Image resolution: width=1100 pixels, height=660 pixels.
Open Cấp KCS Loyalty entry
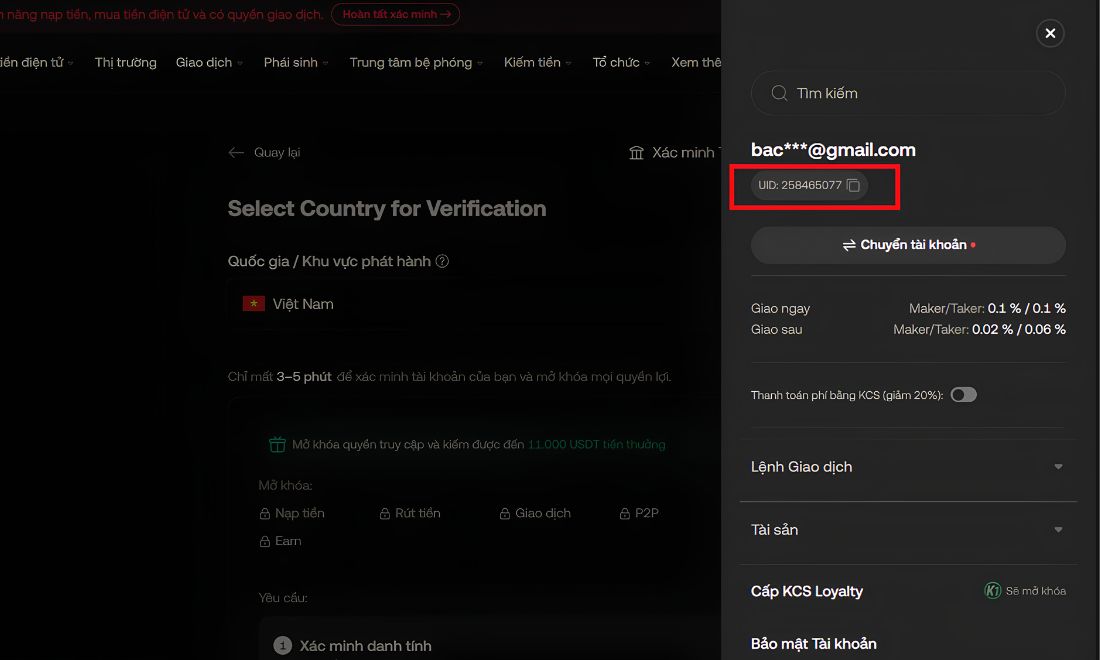807,591
